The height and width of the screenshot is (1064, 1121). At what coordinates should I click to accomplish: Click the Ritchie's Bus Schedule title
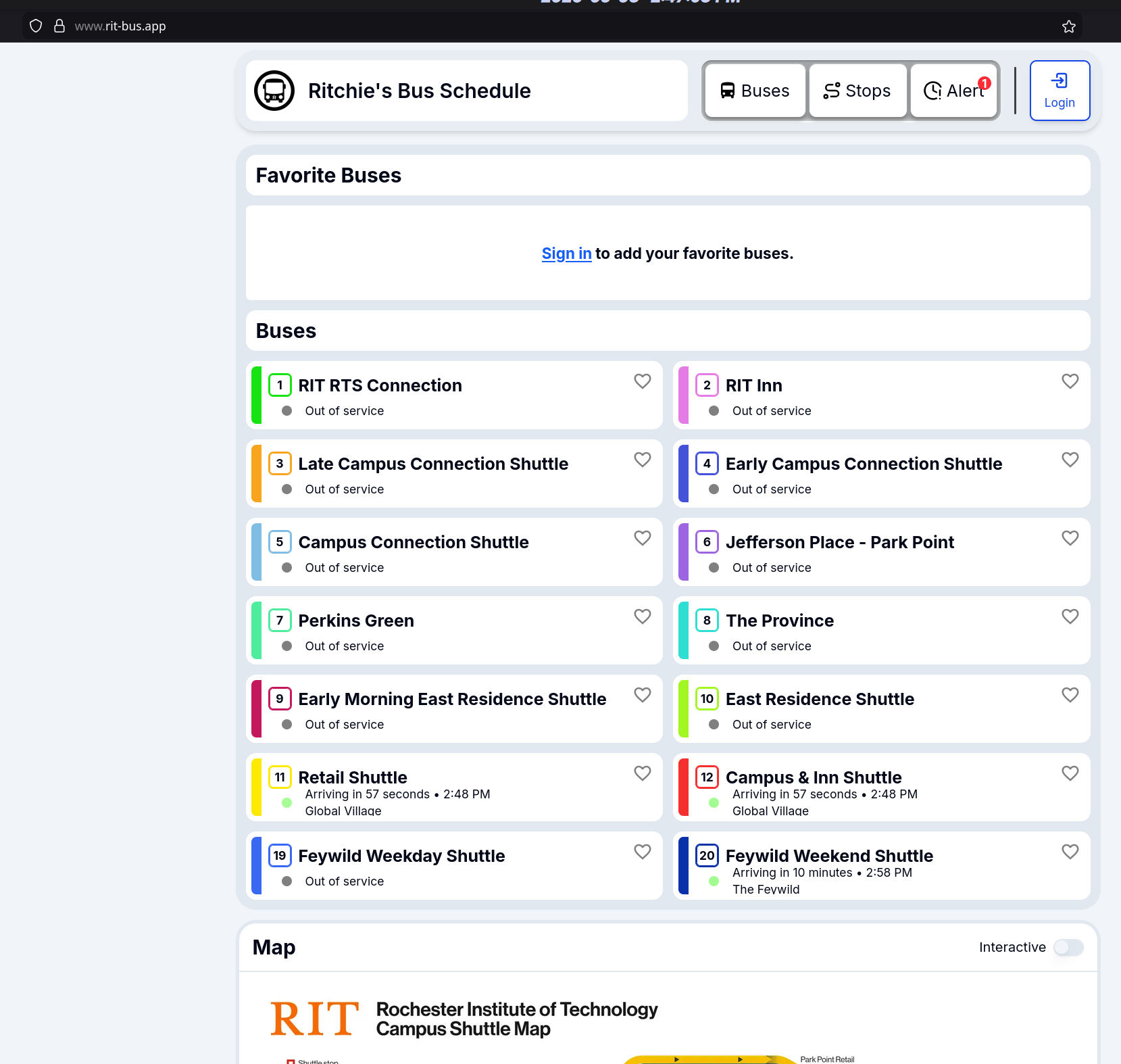(419, 91)
